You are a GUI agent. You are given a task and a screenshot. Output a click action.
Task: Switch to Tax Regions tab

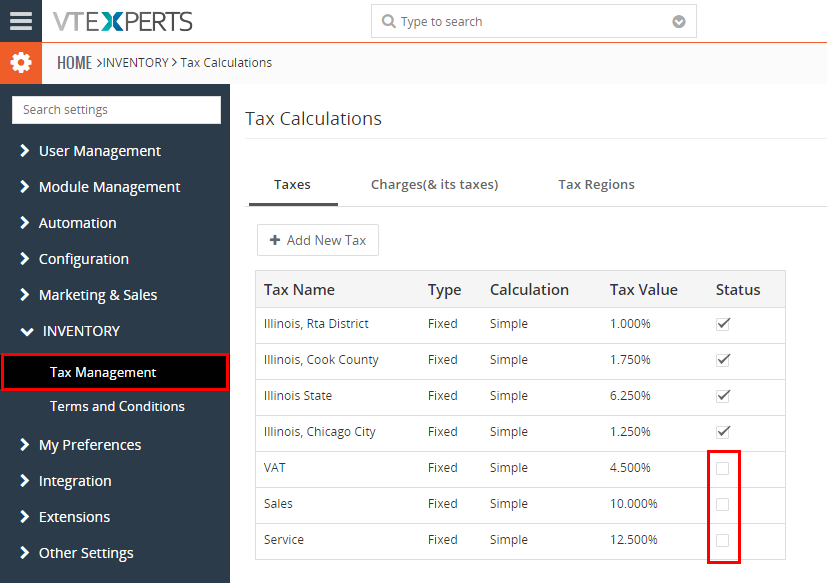pyautogui.click(x=596, y=184)
